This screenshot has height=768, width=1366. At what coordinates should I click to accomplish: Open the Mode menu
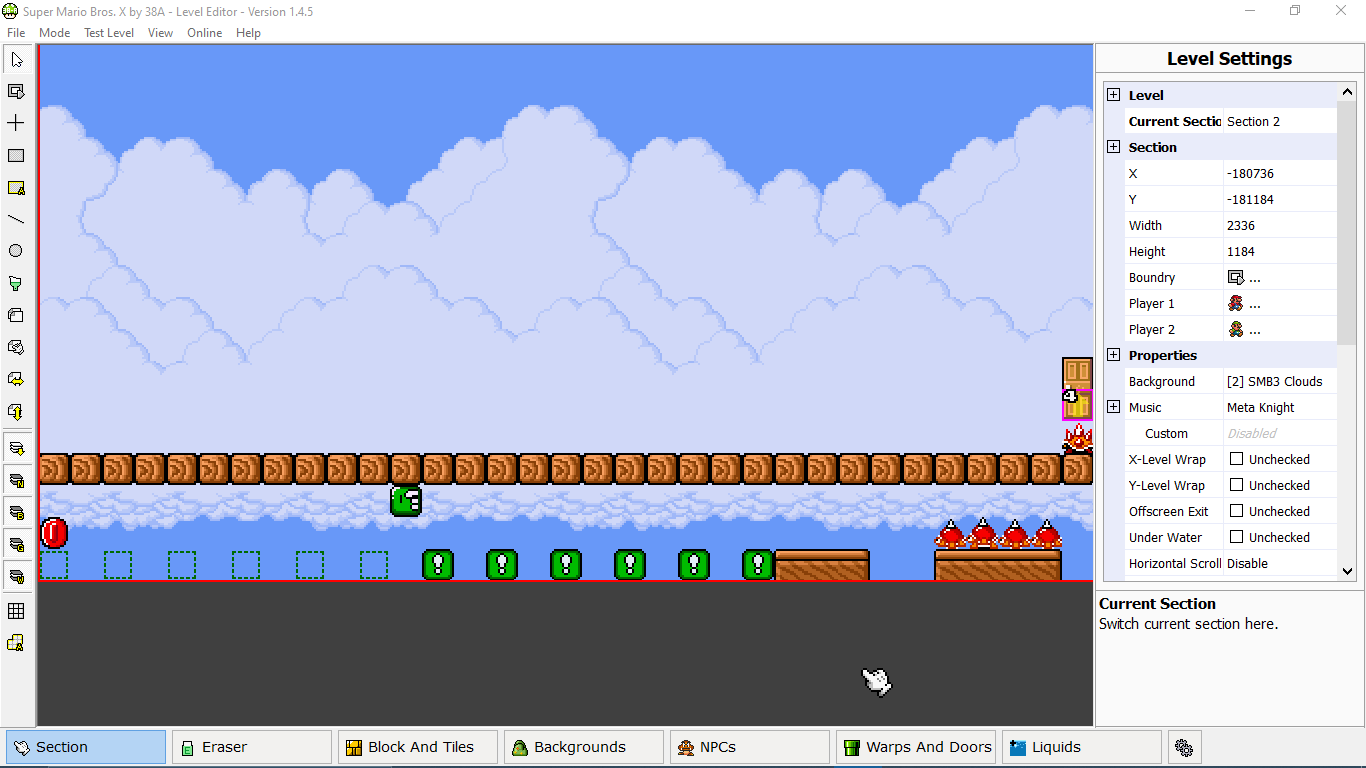pyautogui.click(x=55, y=33)
